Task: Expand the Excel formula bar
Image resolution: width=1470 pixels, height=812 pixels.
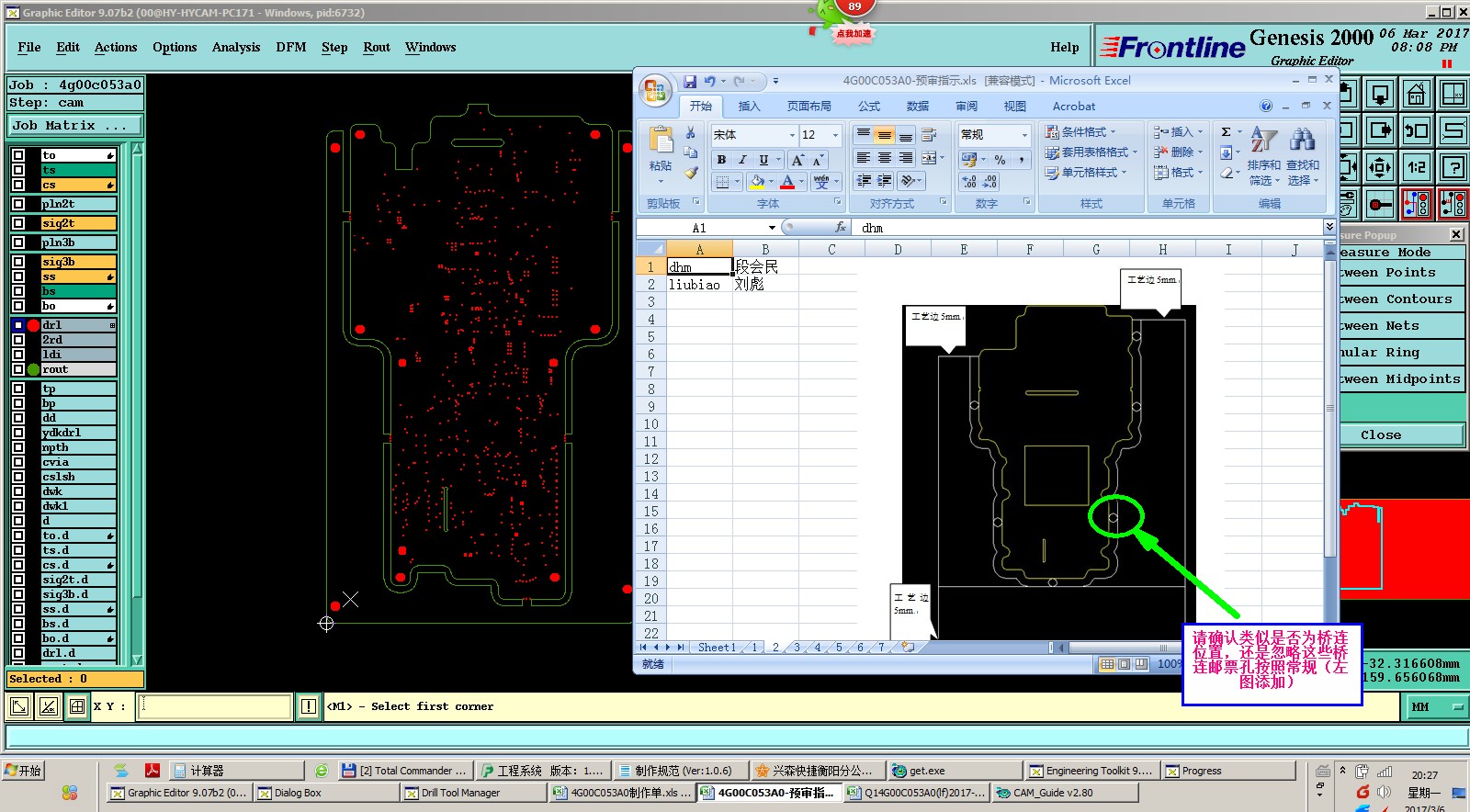Action: click(1329, 227)
